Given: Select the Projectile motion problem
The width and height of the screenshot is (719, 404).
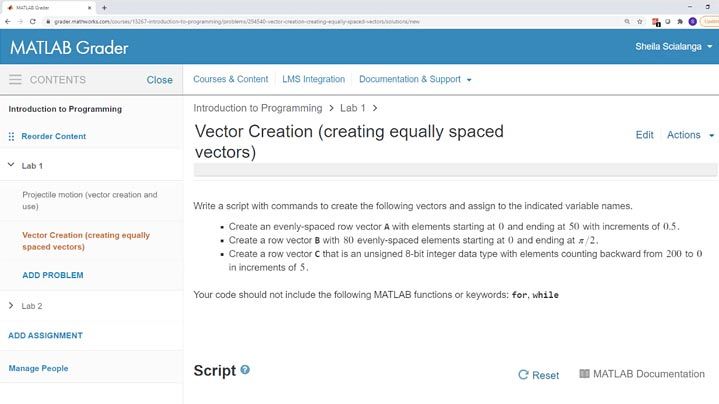Looking at the screenshot, I should pos(89,200).
